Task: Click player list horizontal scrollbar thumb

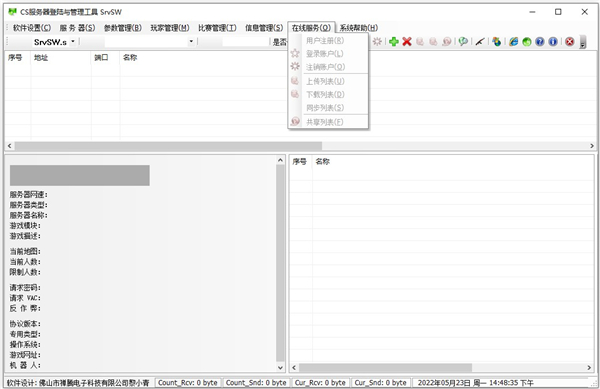Action: coord(386,368)
